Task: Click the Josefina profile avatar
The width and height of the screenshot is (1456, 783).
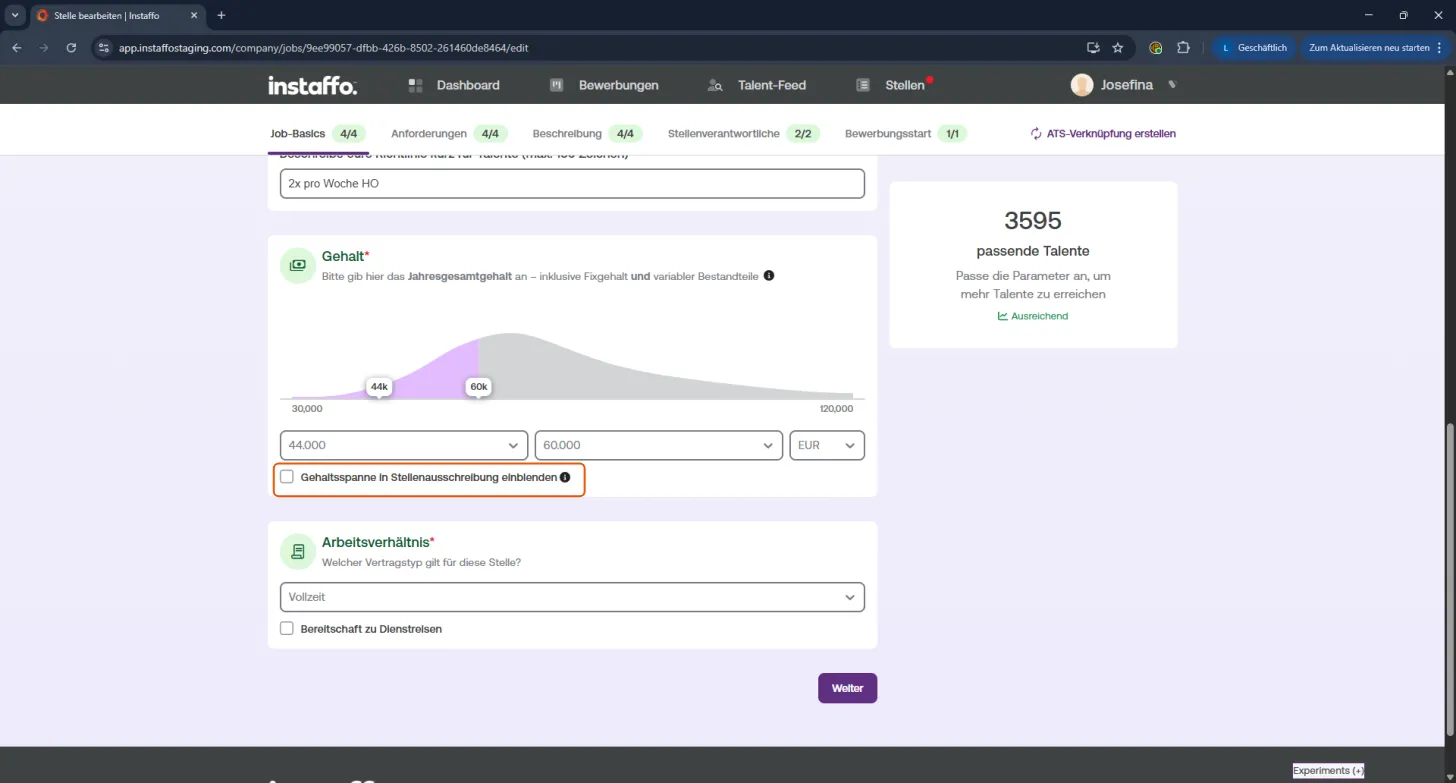Action: 1082,85
